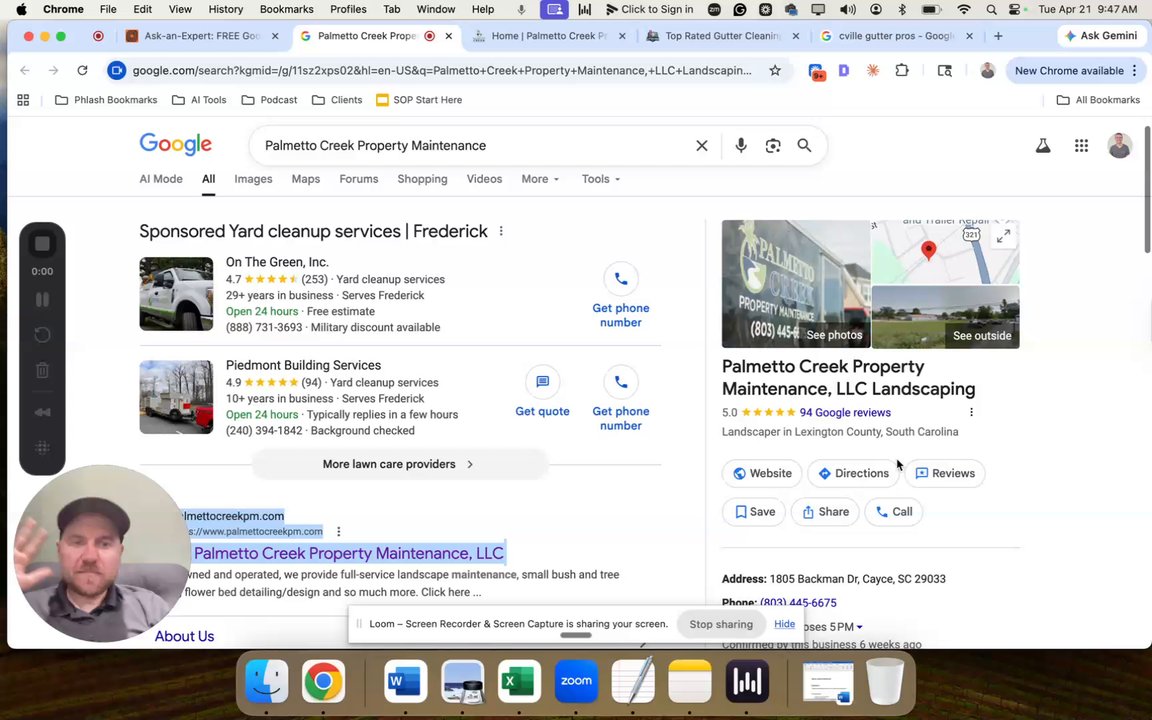Switch to Top Rated Gutter Cleaning browser tab
1152x720 pixels.
pos(722,36)
